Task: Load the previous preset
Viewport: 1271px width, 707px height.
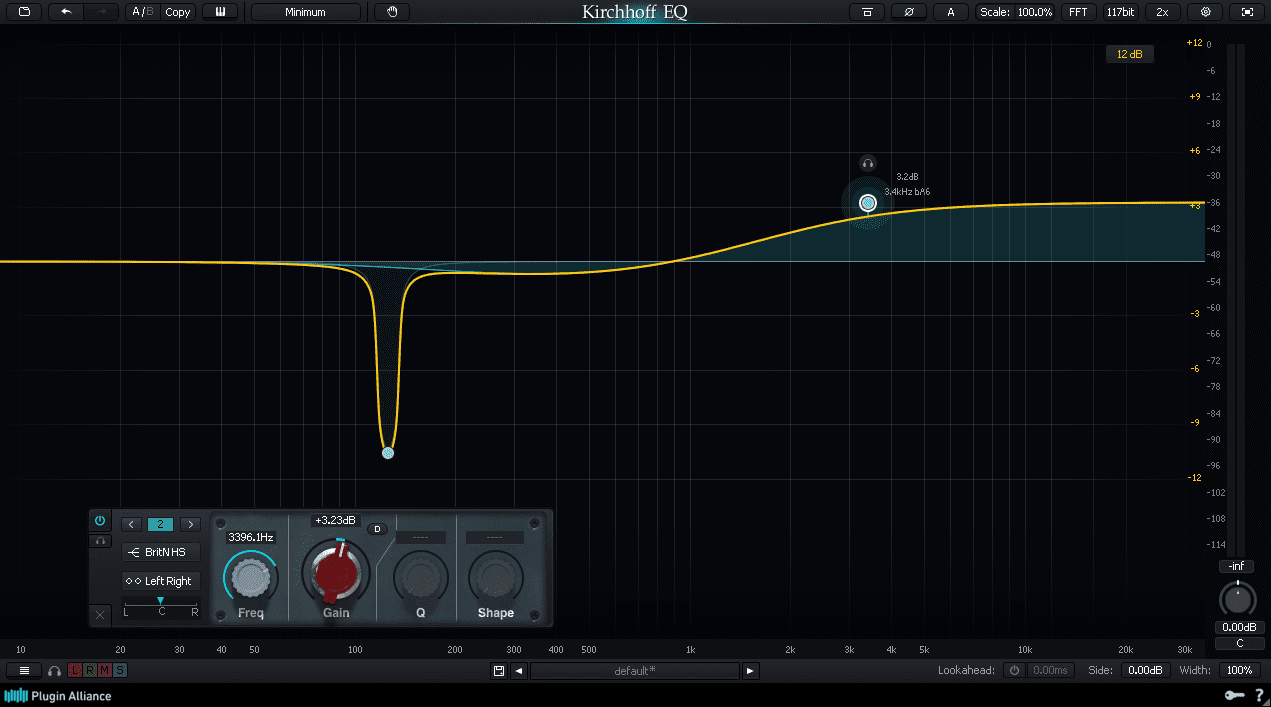Action: [x=519, y=671]
